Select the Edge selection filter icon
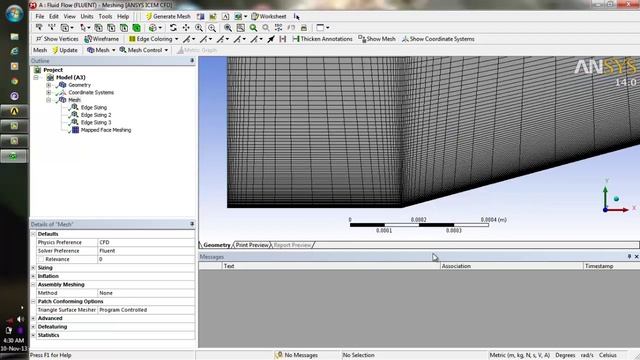640x360 pixels. [x=111, y=28]
